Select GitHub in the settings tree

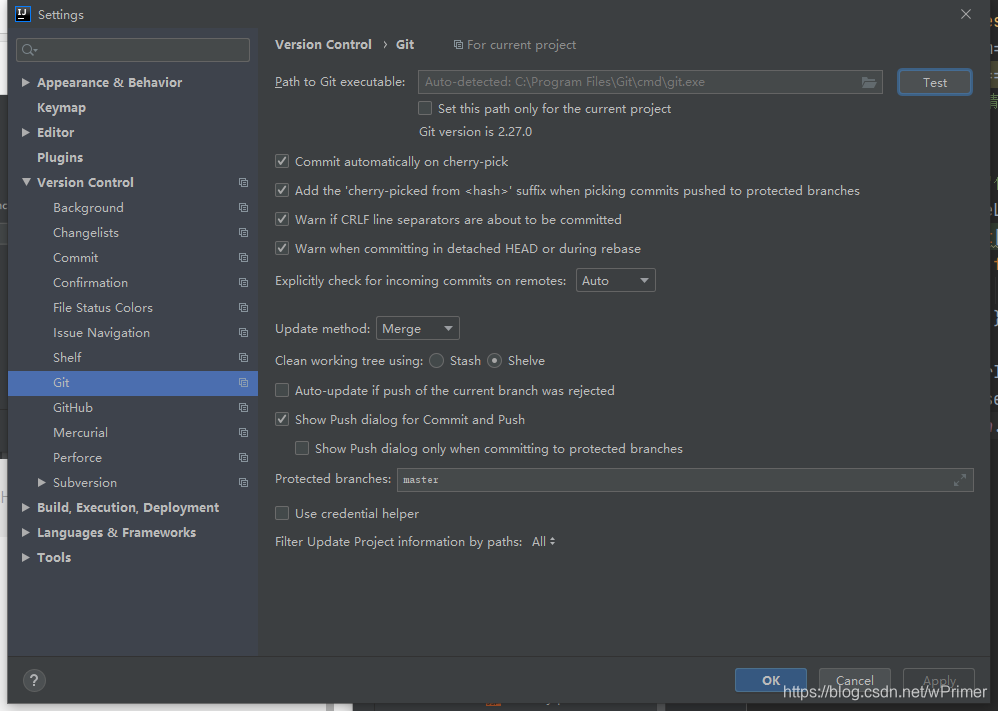click(x=73, y=407)
